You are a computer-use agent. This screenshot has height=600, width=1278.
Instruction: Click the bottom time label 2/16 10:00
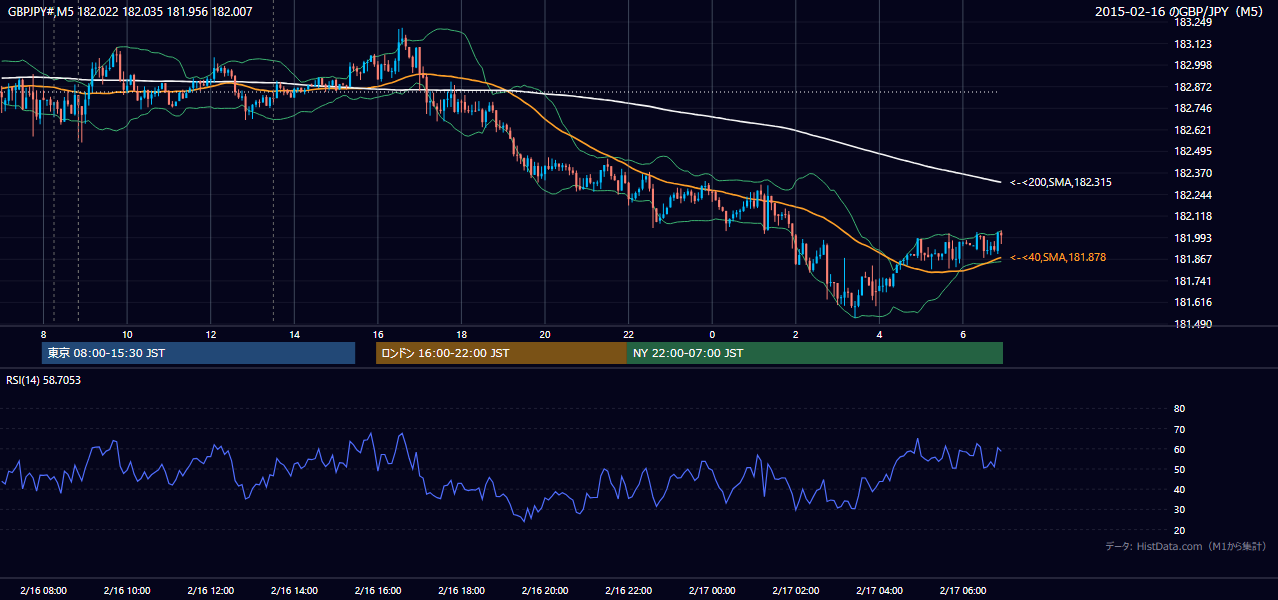[x=127, y=590]
